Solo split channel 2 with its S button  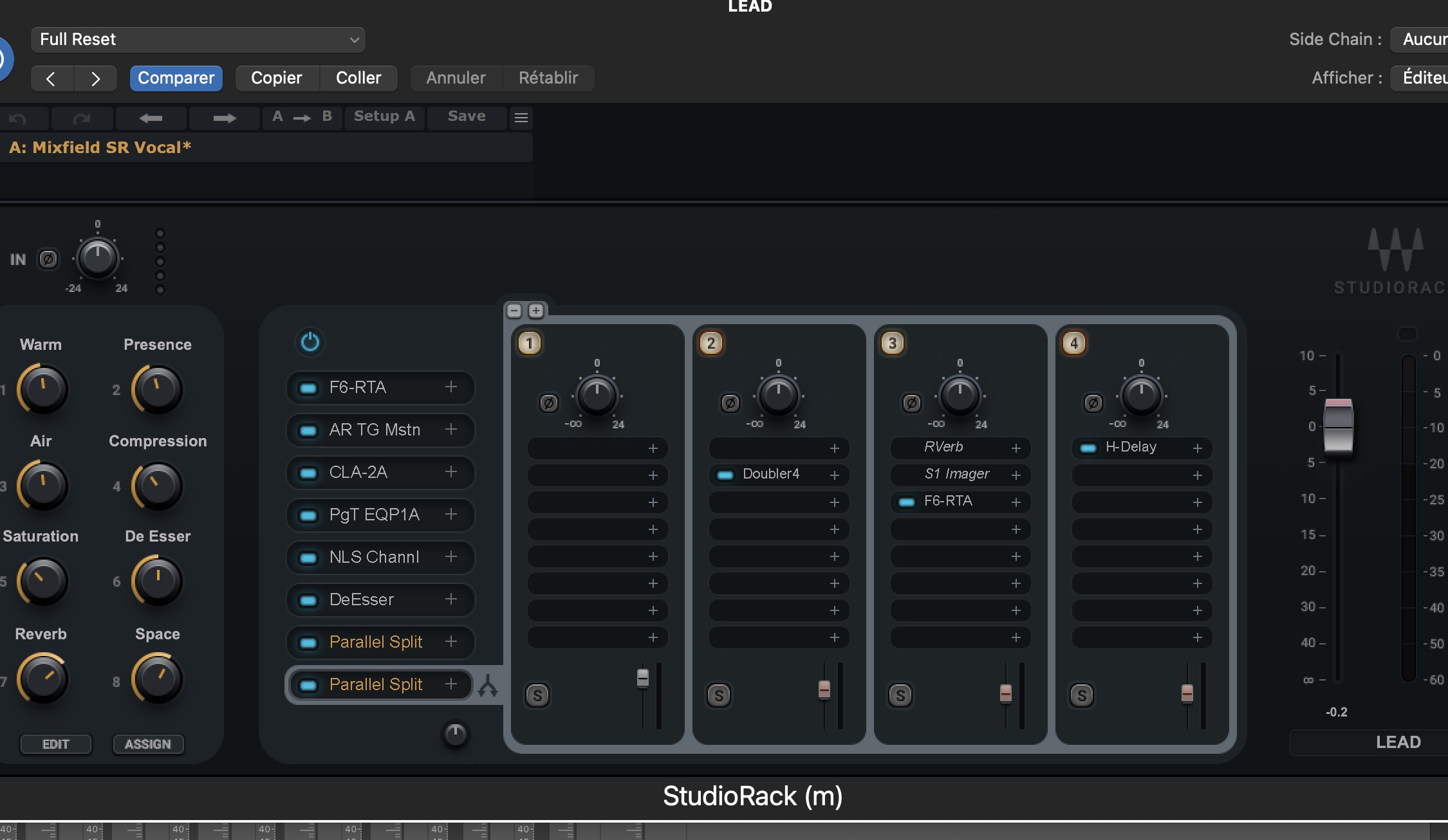[x=719, y=695]
